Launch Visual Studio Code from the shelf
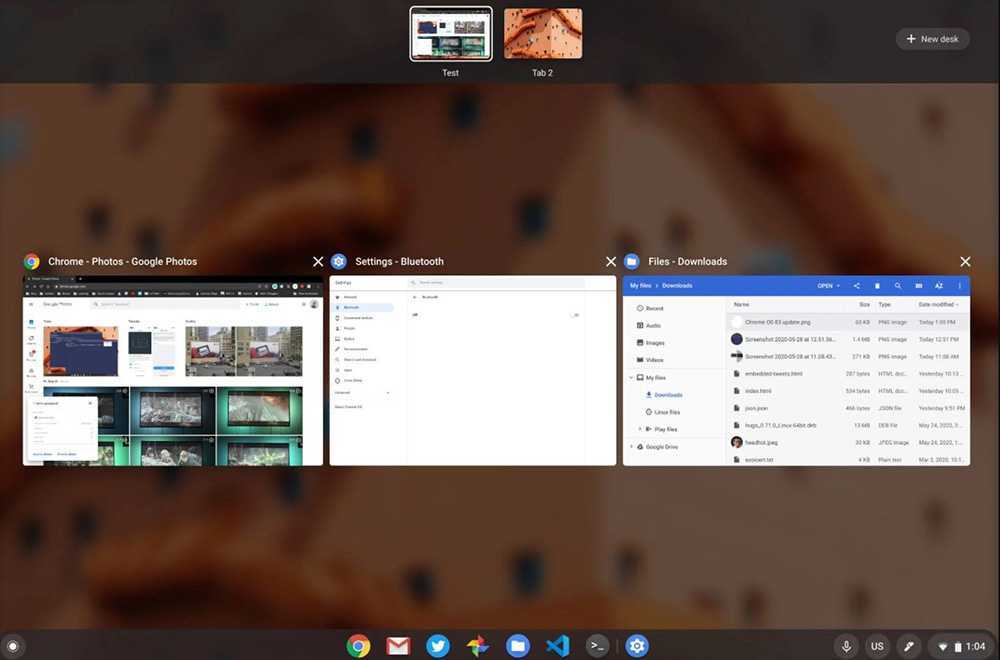 click(x=557, y=646)
